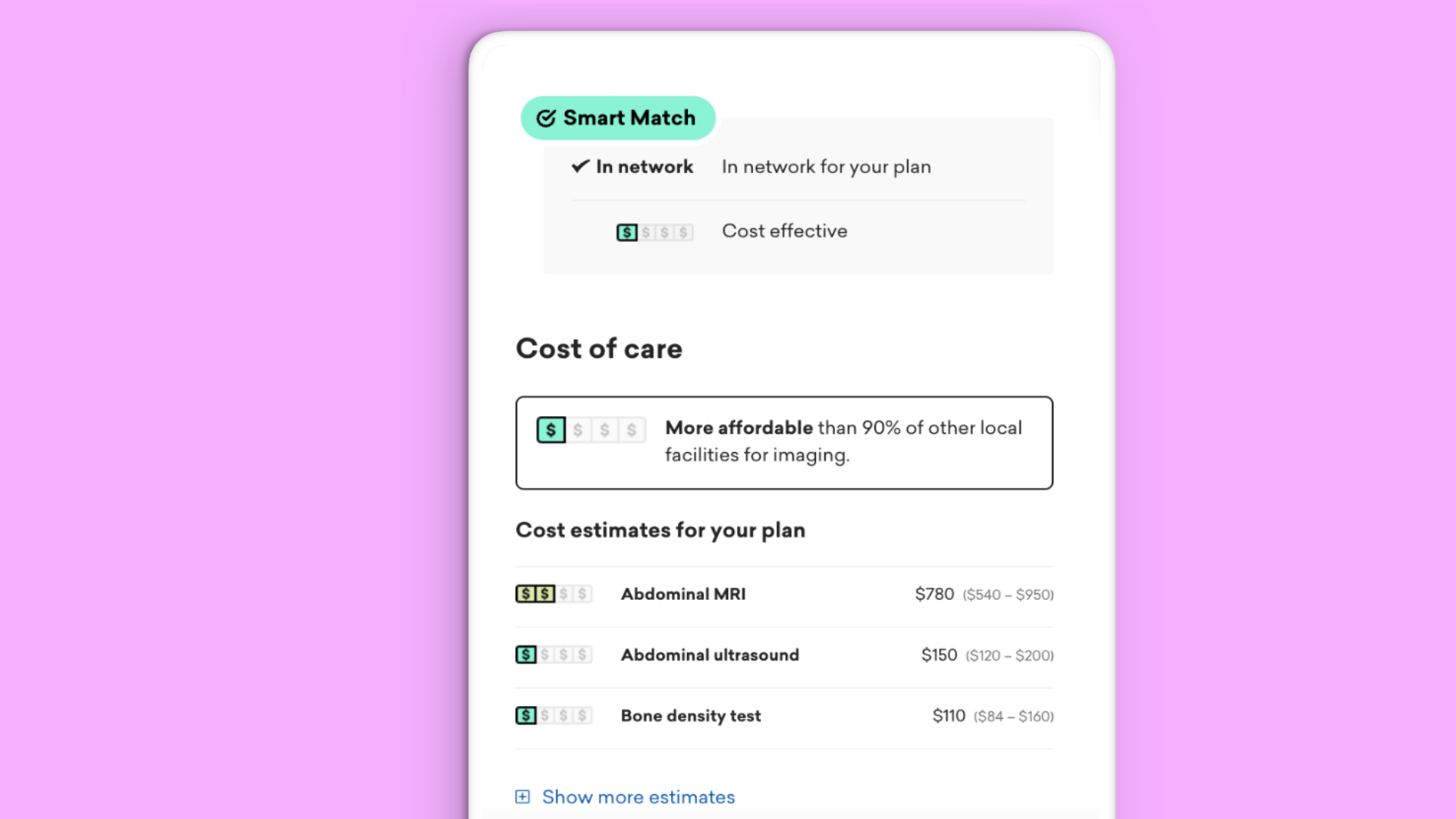
Task: Click the Cost of care heading
Action: click(x=599, y=349)
